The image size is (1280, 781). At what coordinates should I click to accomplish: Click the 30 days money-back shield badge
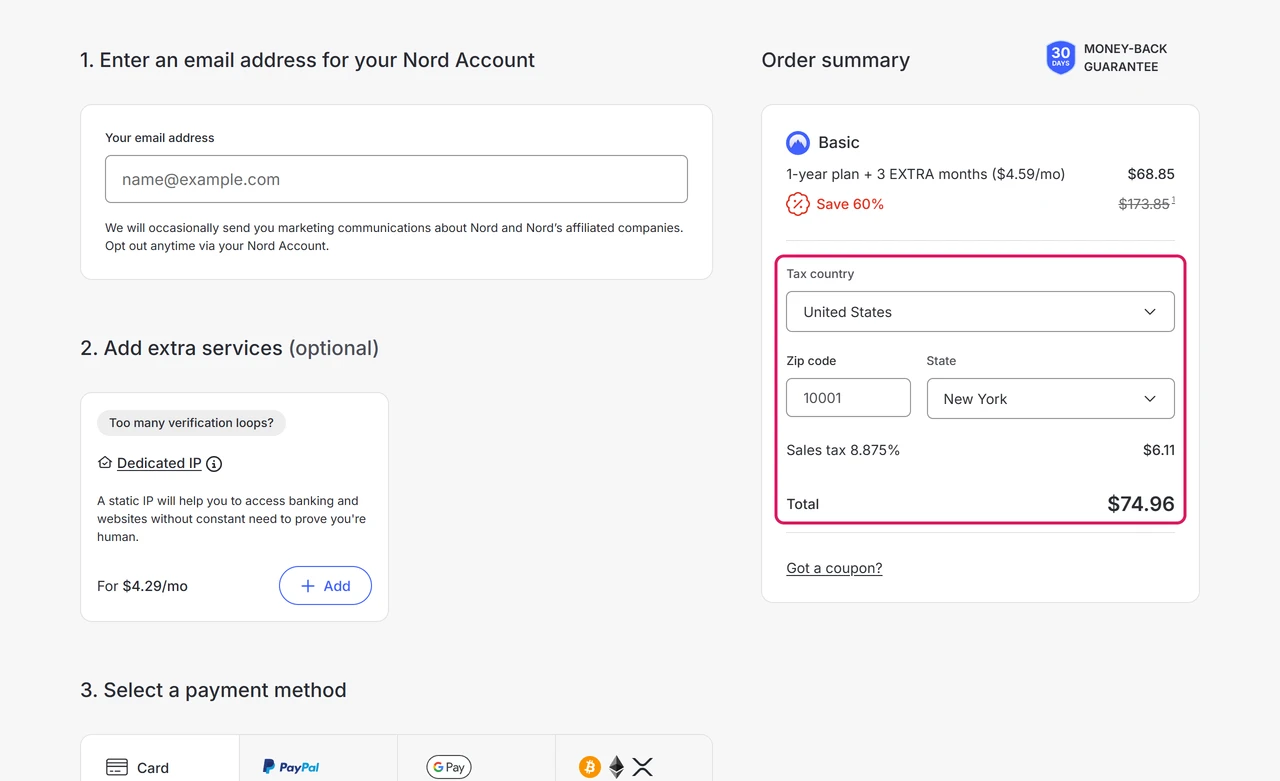[x=1061, y=57]
